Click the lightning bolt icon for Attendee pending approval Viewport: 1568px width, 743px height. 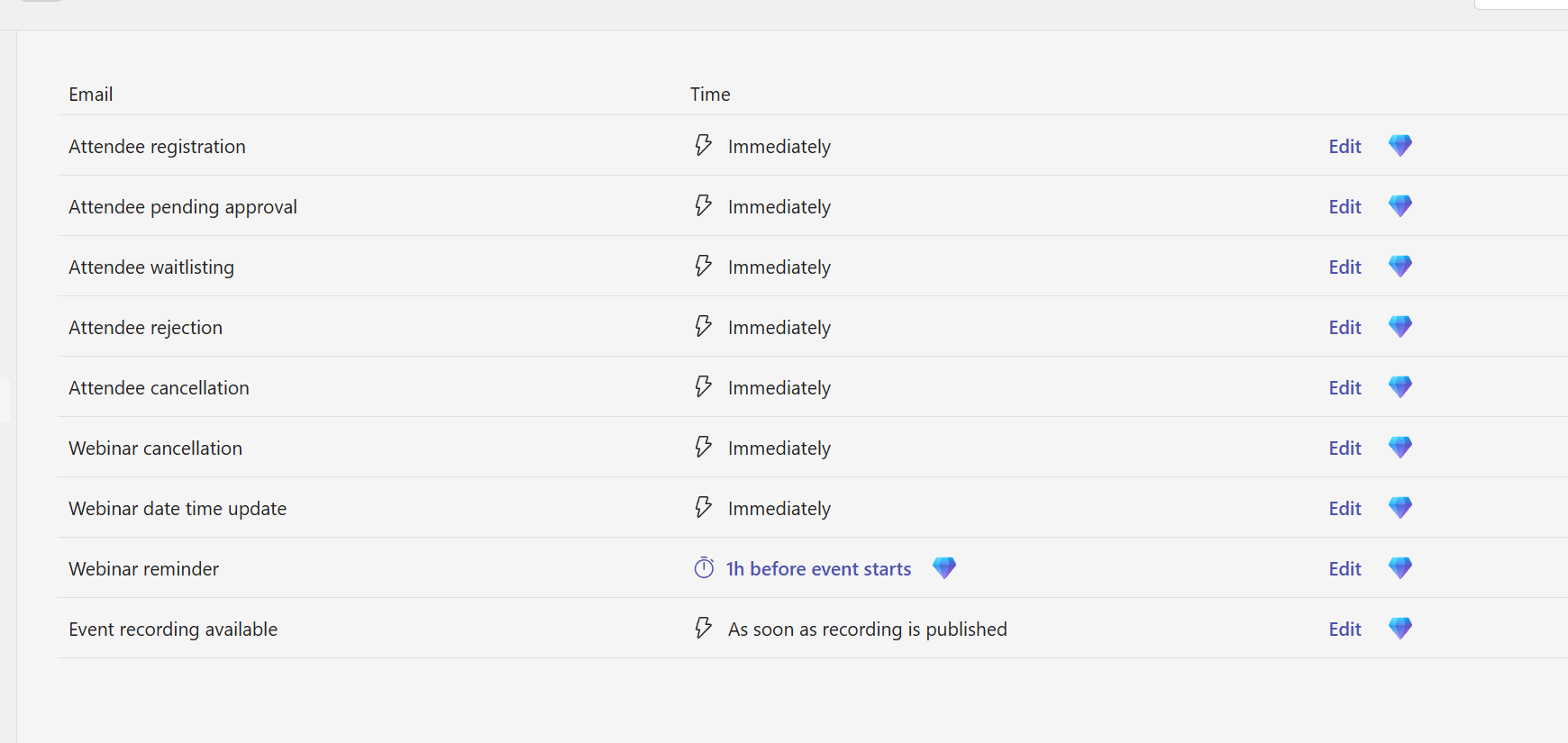pyautogui.click(x=703, y=205)
